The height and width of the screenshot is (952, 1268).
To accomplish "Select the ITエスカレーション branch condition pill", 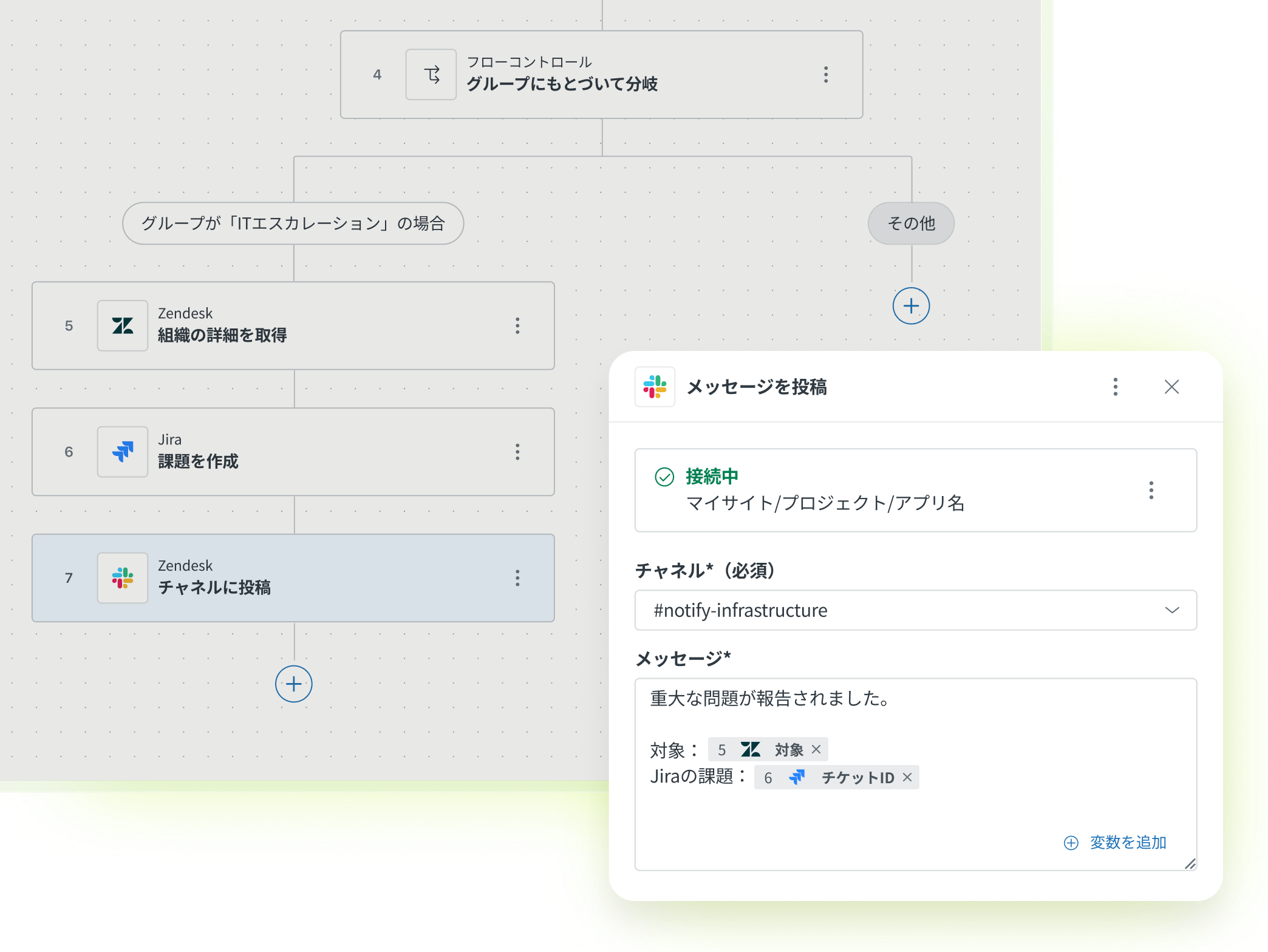I will 293,223.
